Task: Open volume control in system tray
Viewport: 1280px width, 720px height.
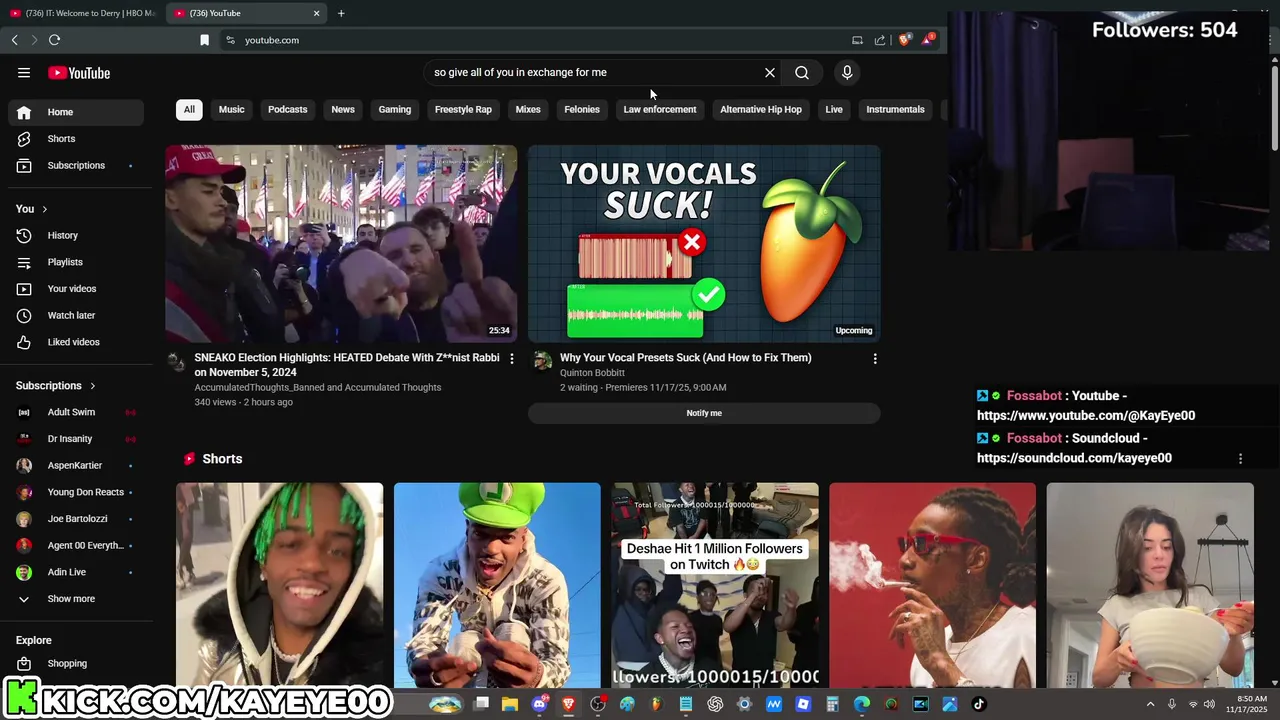Action: pyautogui.click(x=1210, y=704)
